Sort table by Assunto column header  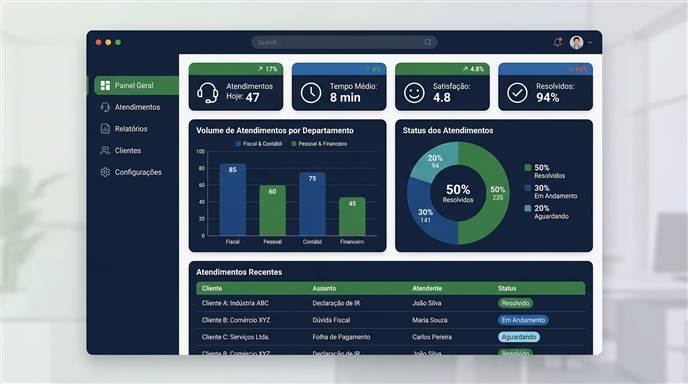tap(324, 288)
